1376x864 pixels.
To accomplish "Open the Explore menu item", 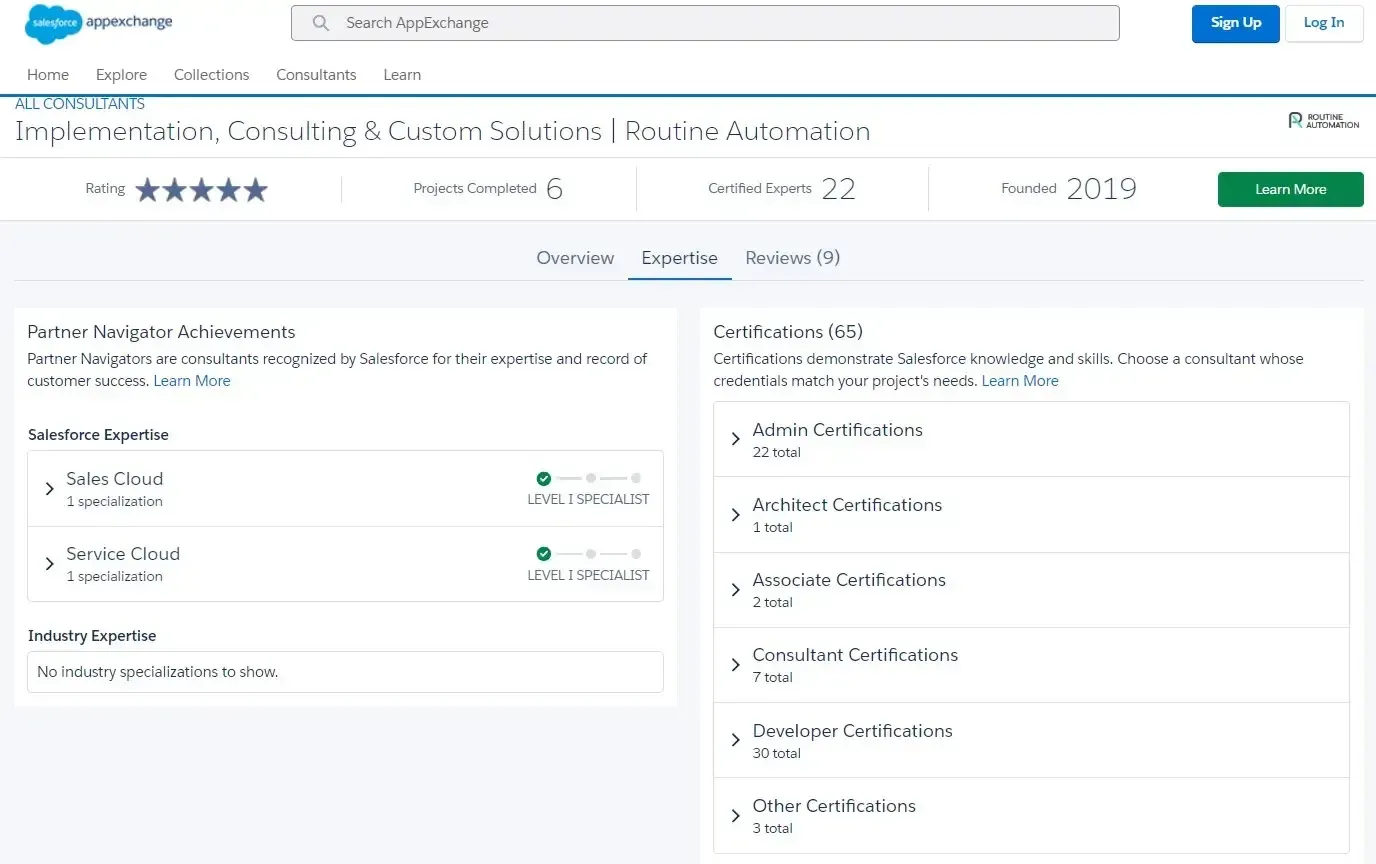I will pos(121,75).
